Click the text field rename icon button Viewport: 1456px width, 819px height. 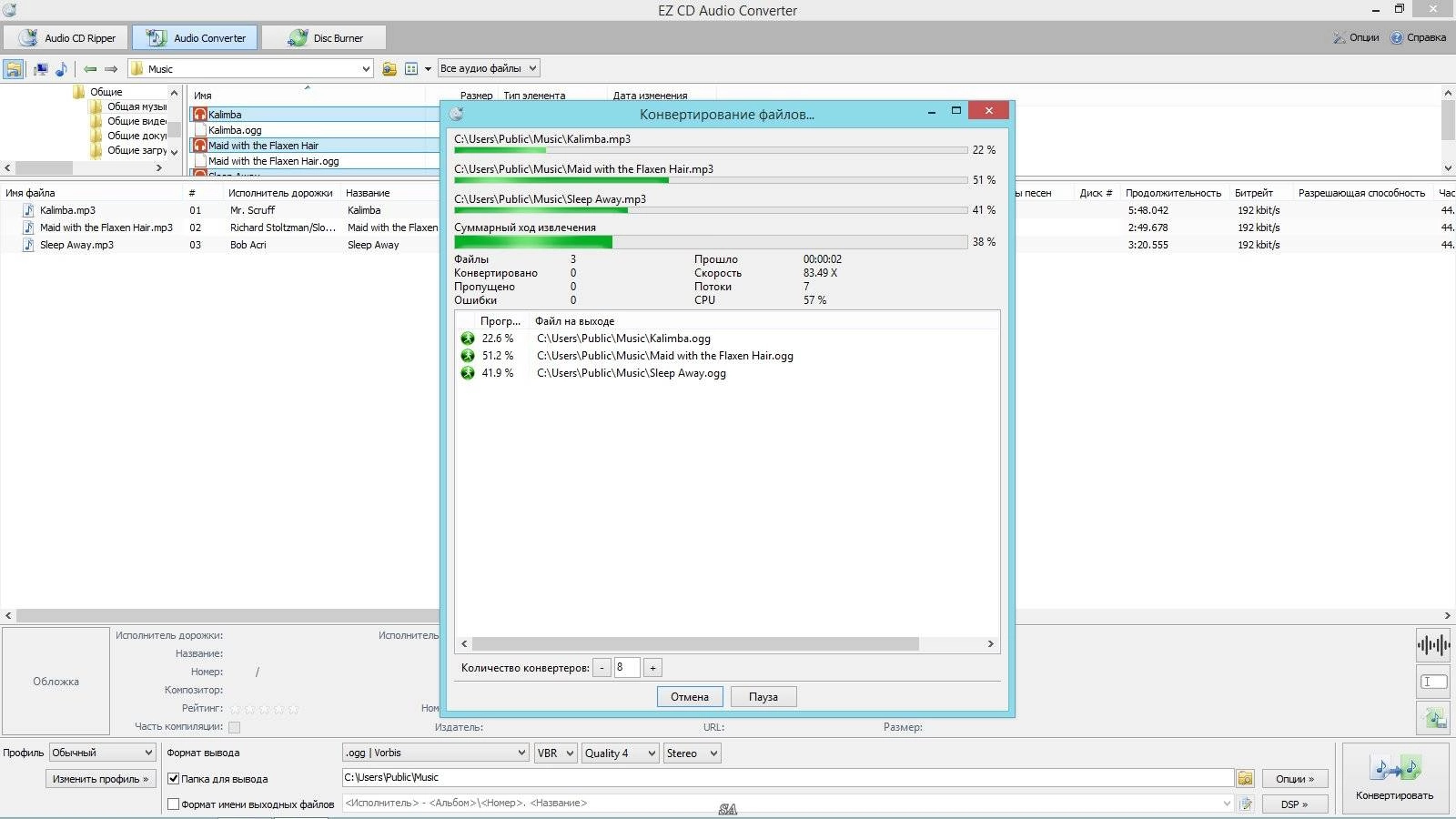[1433, 682]
